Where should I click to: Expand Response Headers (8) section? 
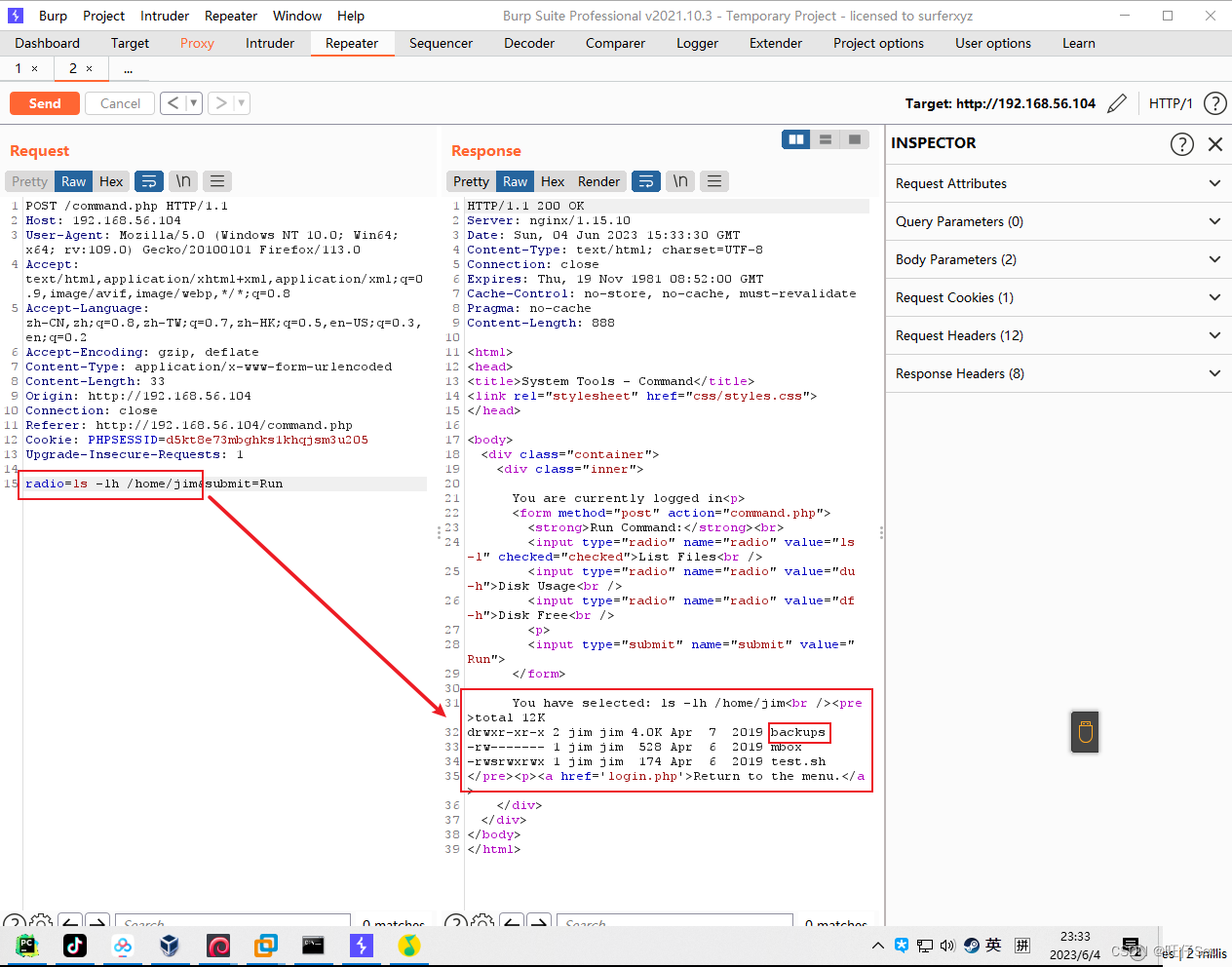click(x=1059, y=373)
